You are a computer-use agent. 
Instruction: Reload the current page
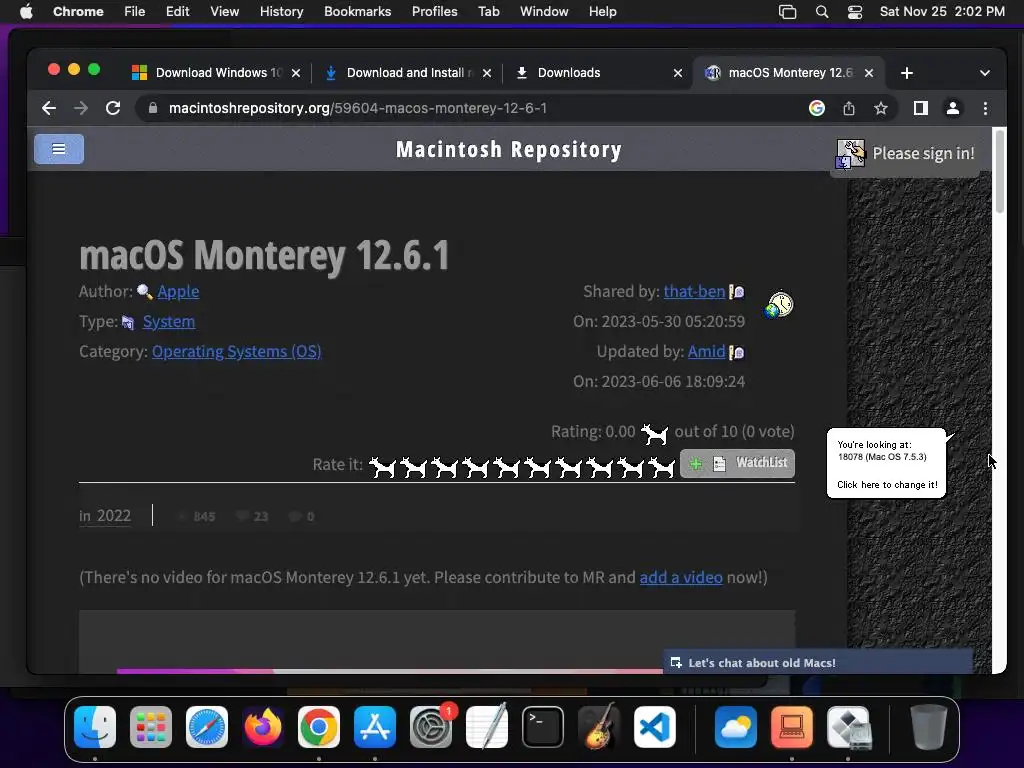113,108
